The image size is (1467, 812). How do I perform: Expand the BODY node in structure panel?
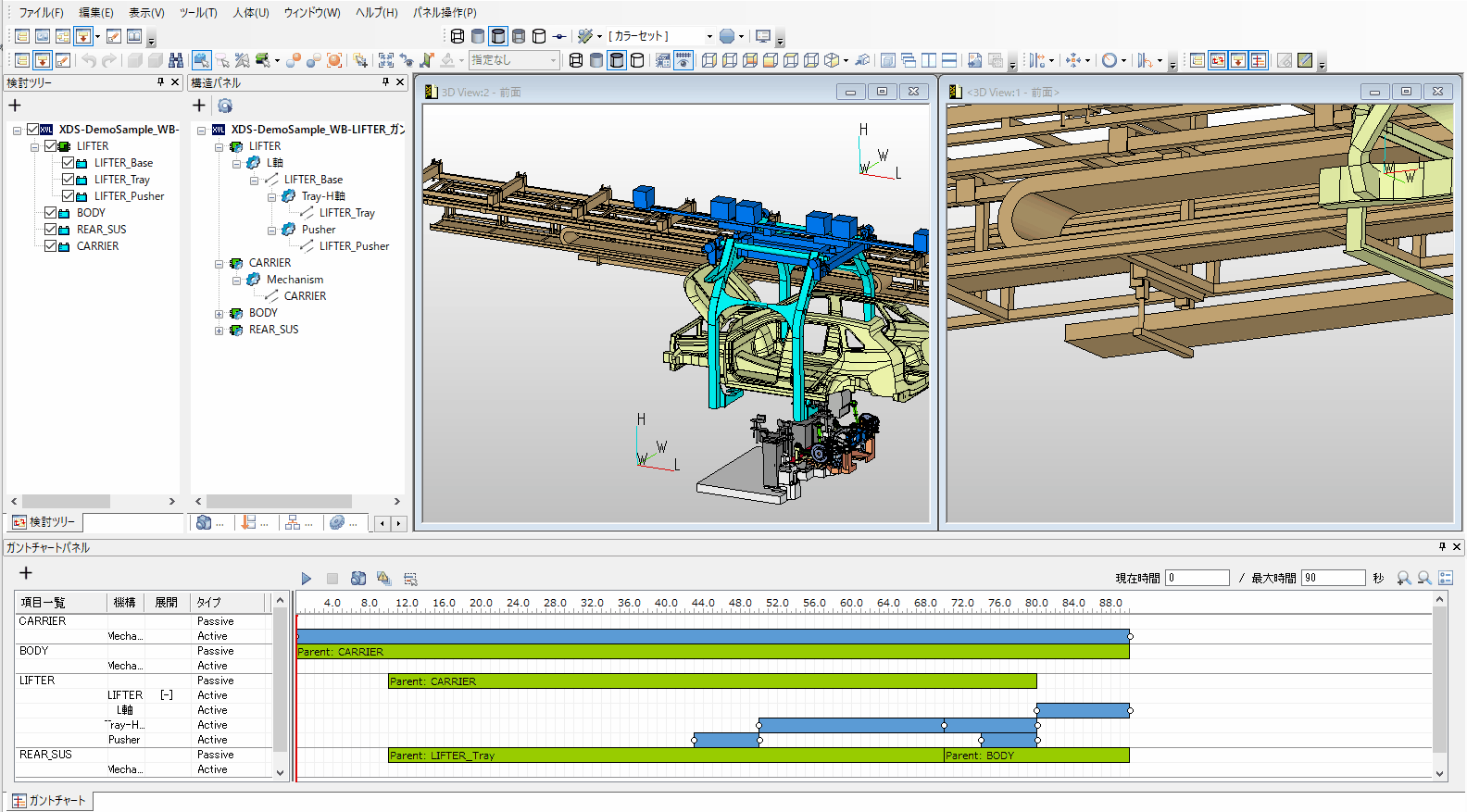point(219,314)
